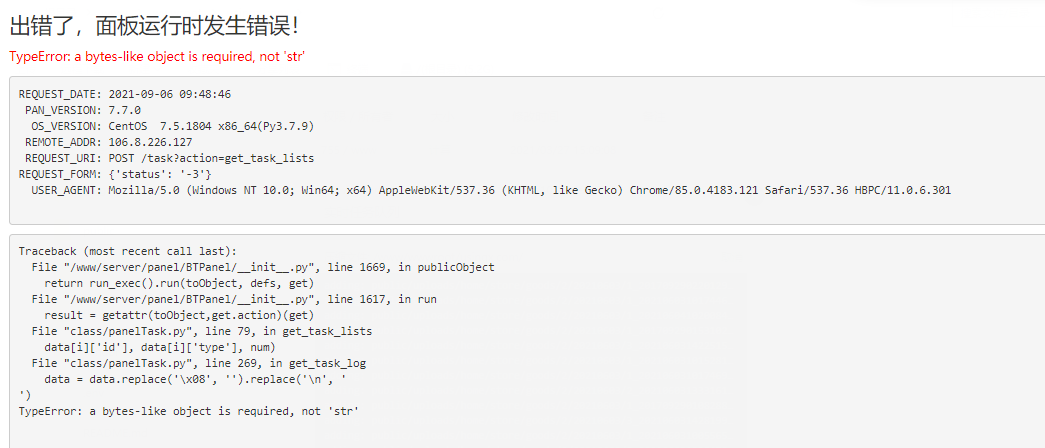Screen dimensions: 1045x448
Task: Click the data[i]['id'], data[i]['type'] line
Action: [x=160, y=347]
